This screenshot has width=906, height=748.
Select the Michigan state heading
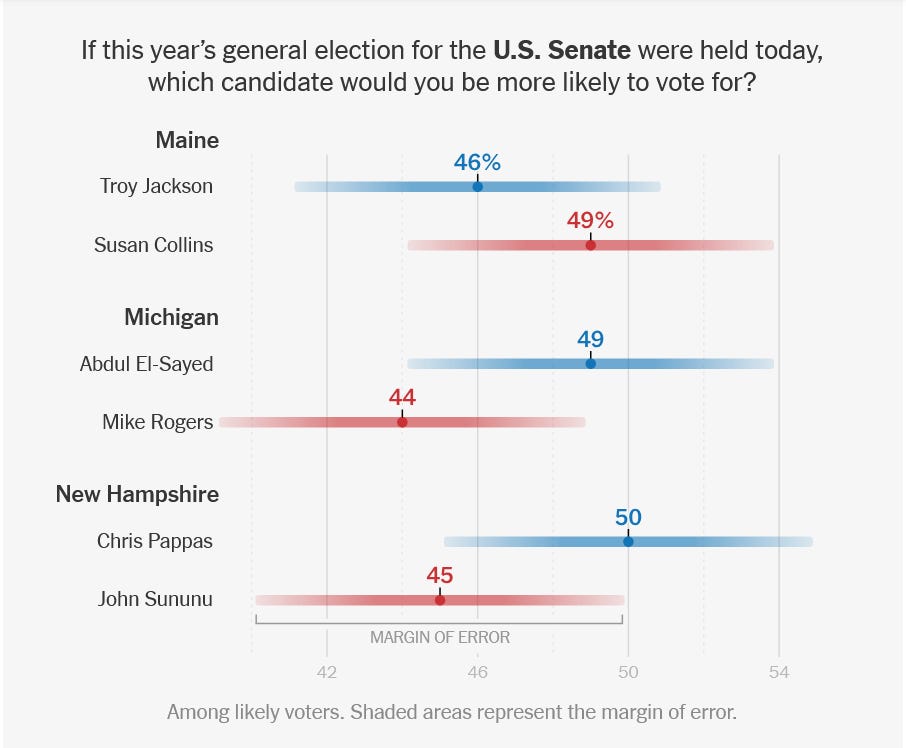[172, 317]
